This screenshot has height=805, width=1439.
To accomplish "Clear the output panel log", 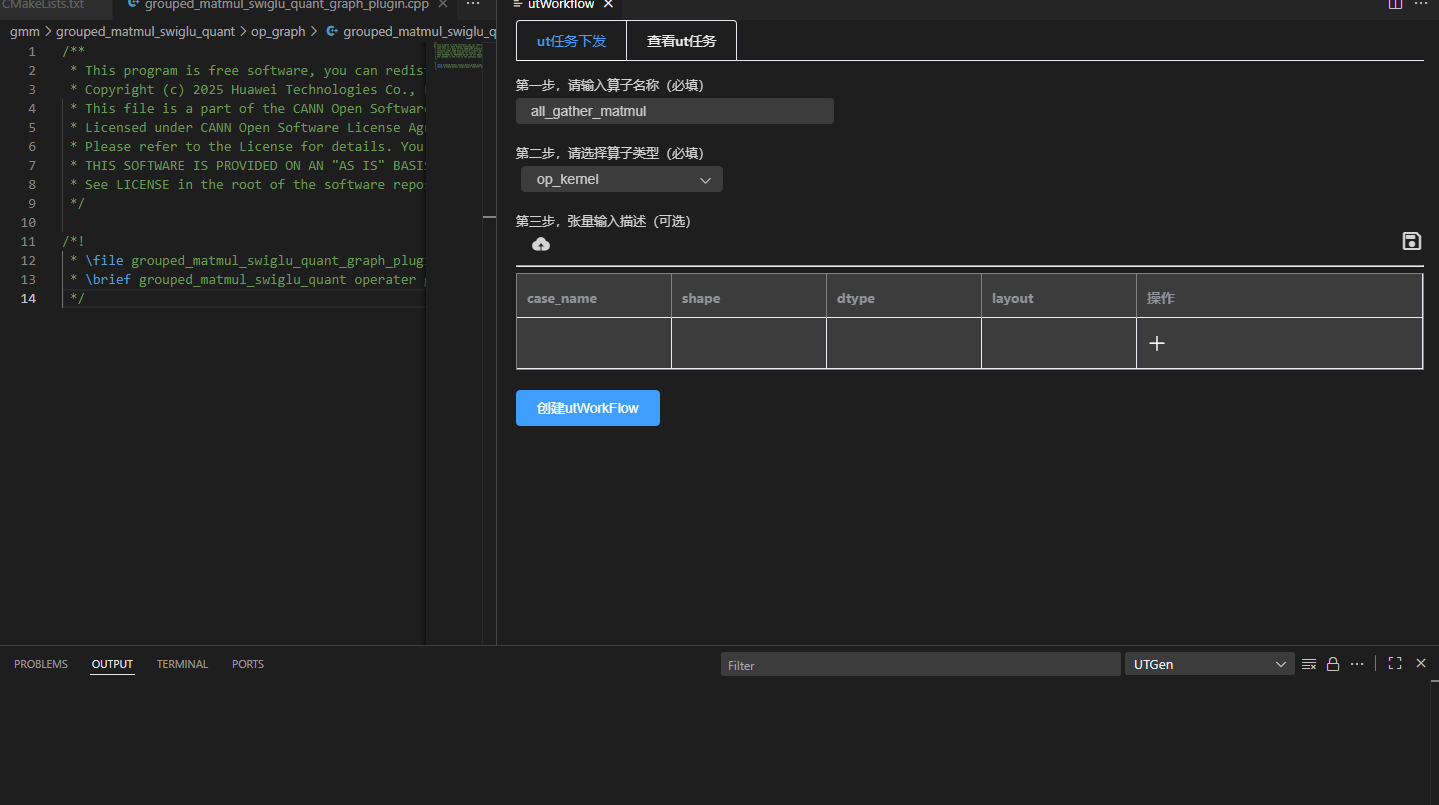I will (x=1308, y=664).
